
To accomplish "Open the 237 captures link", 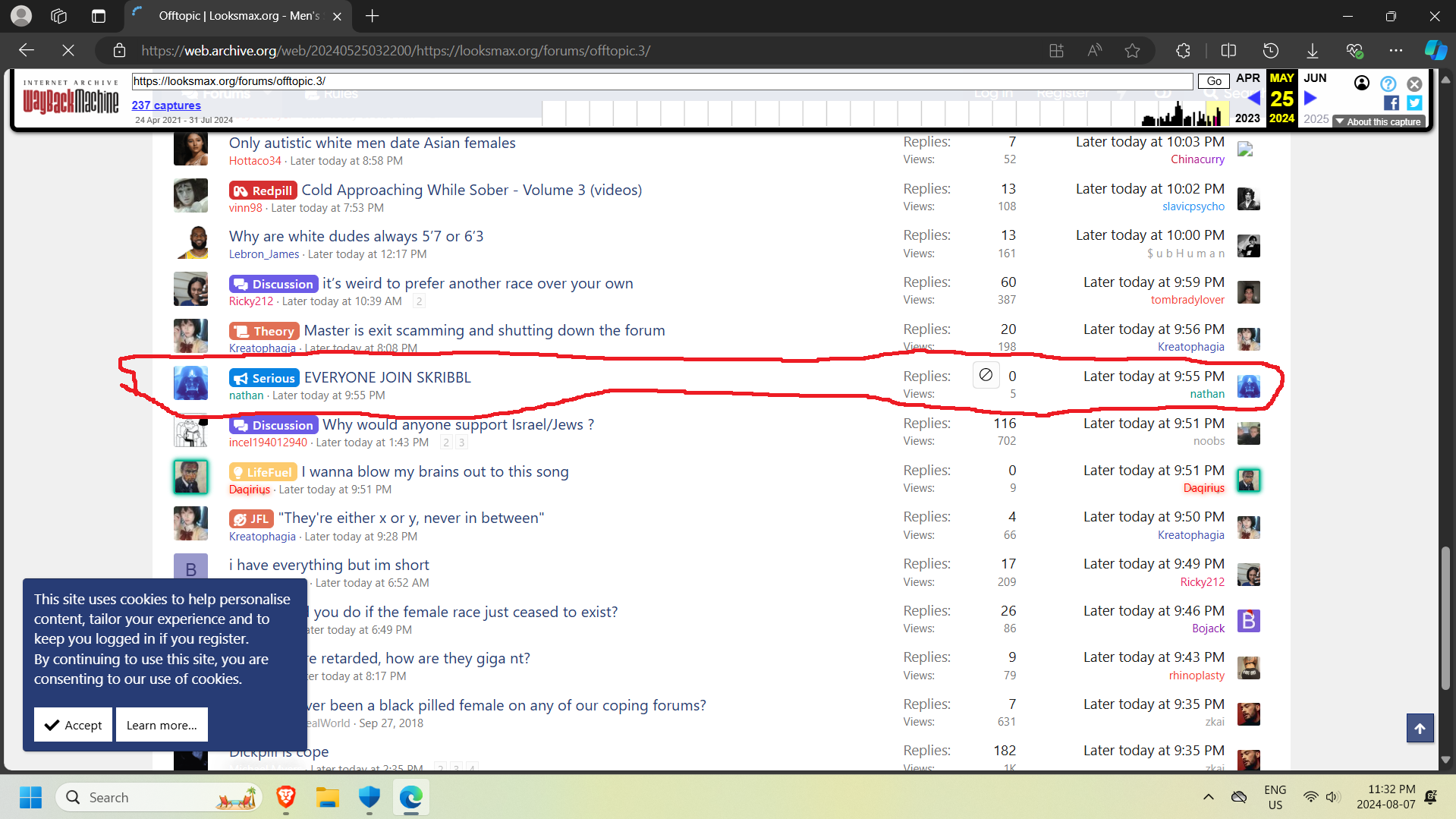I will (166, 106).
